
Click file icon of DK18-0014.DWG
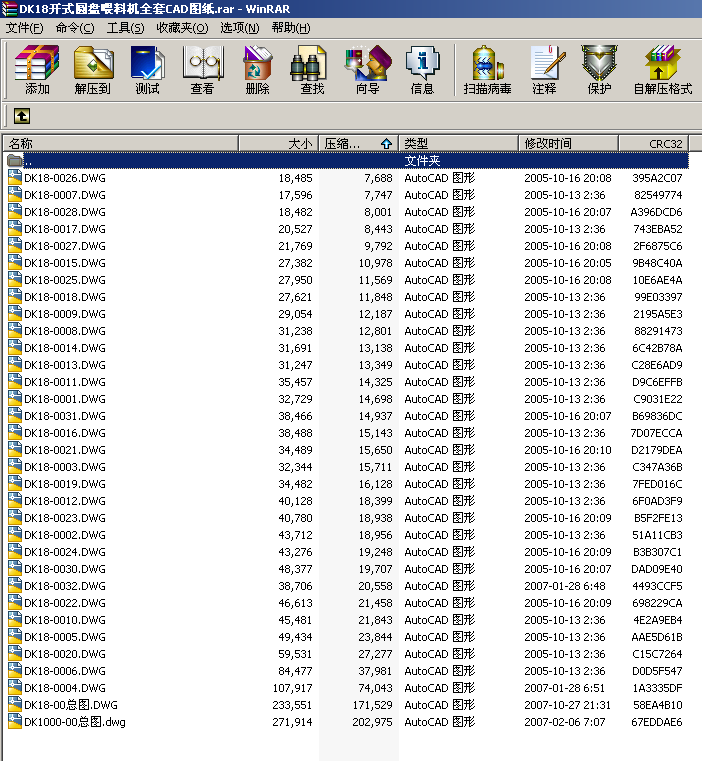click(15, 347)
